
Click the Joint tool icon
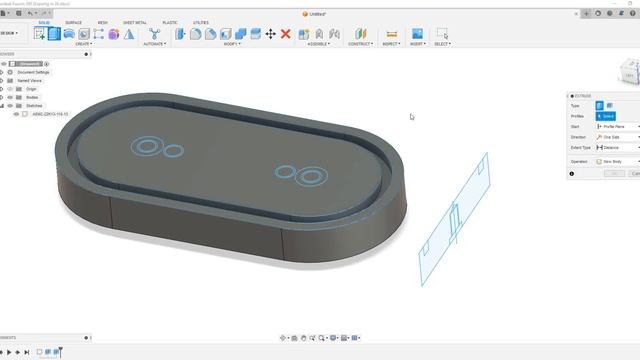click(319, 34)
